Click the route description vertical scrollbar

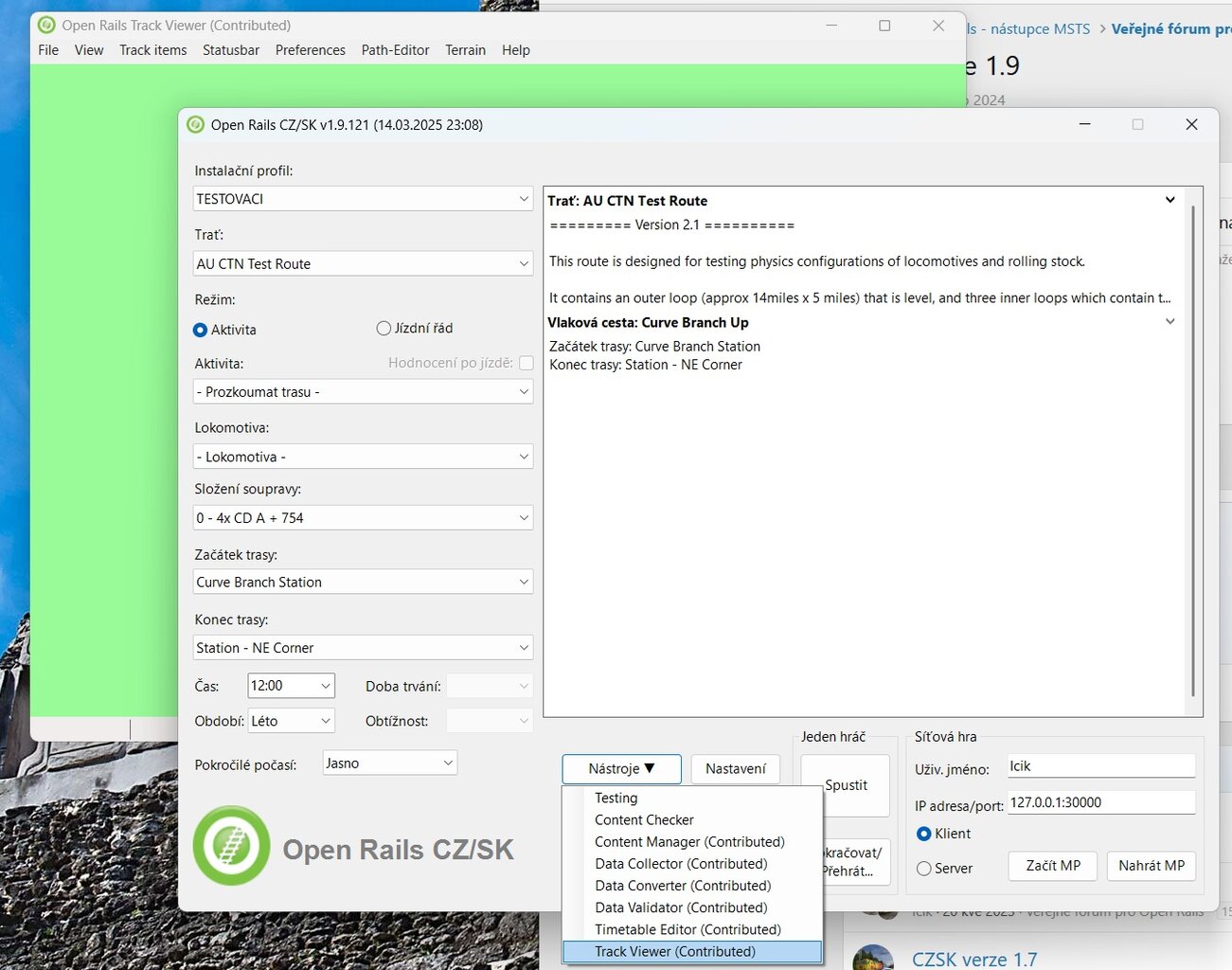1193,450
